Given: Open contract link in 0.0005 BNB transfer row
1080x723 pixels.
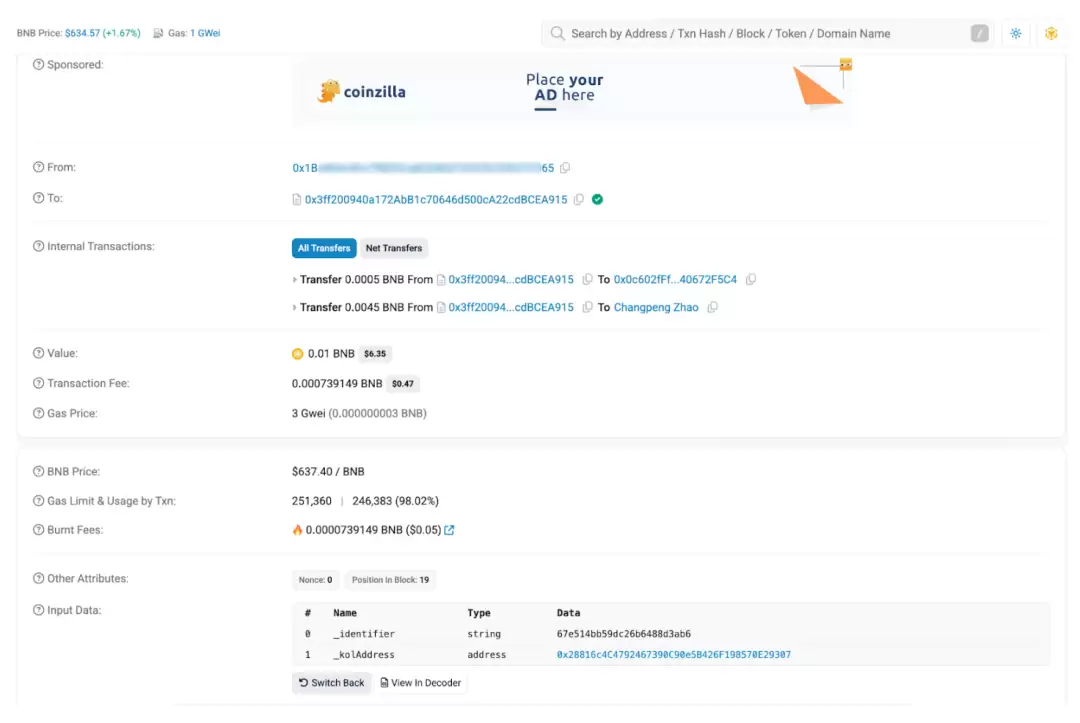Looking at the screenshot, I should (511, 280).
